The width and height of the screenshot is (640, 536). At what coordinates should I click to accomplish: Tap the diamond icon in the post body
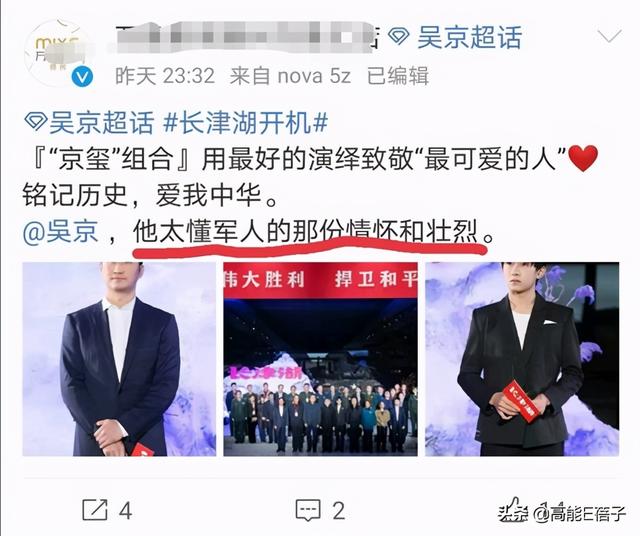(36, 122)
